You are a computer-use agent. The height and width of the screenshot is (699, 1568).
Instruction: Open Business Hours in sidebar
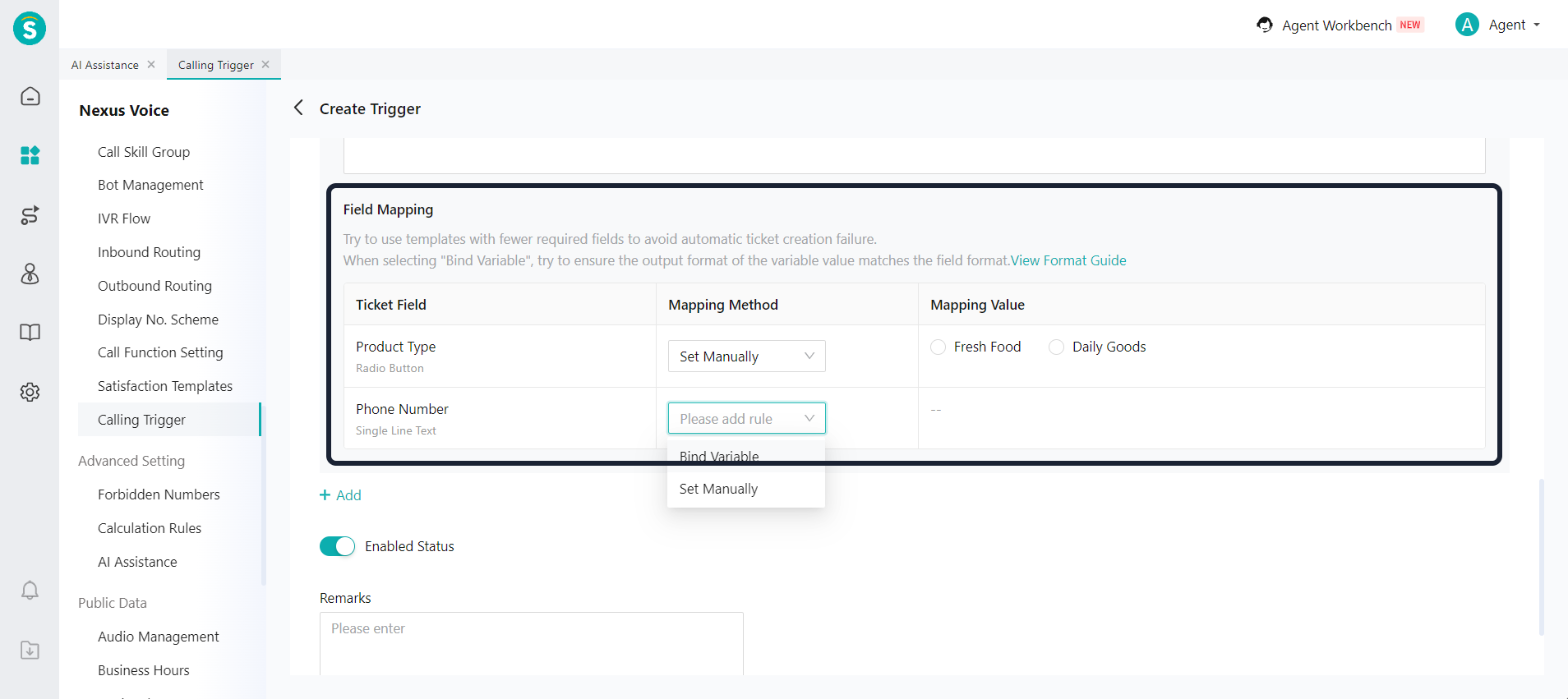[143, 671]
